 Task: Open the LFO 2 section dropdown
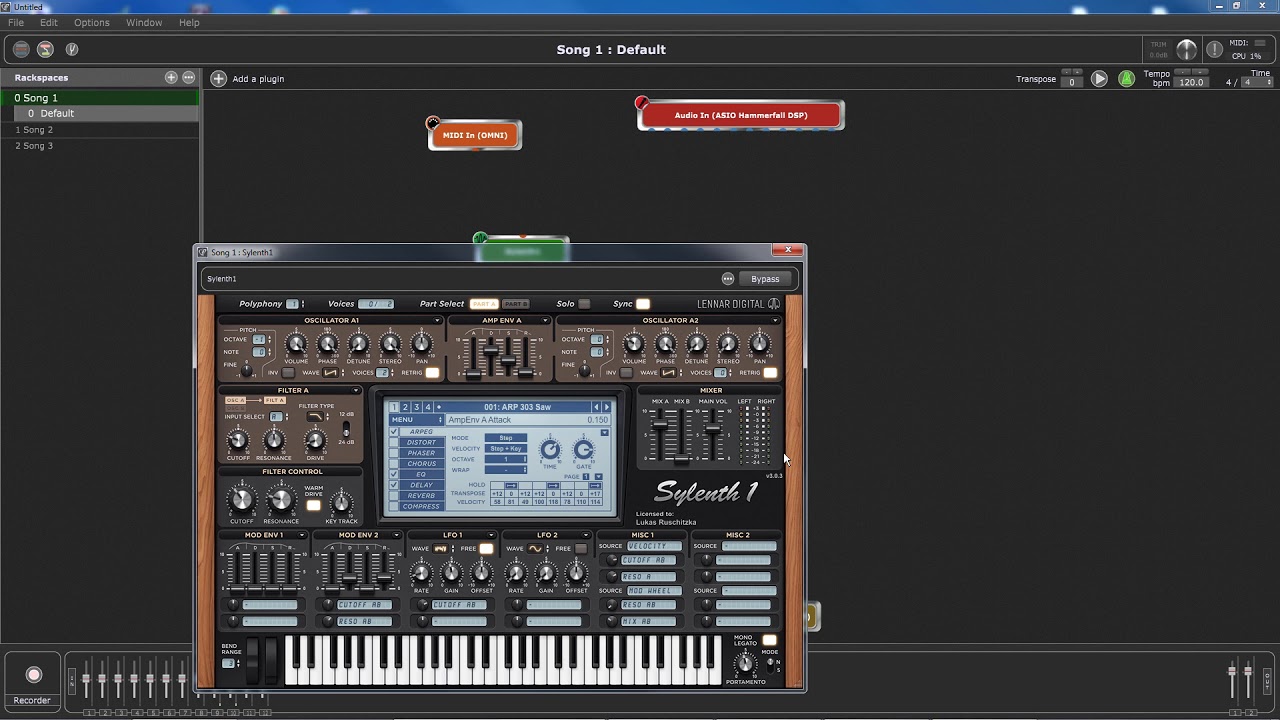[x=586, y=535]
